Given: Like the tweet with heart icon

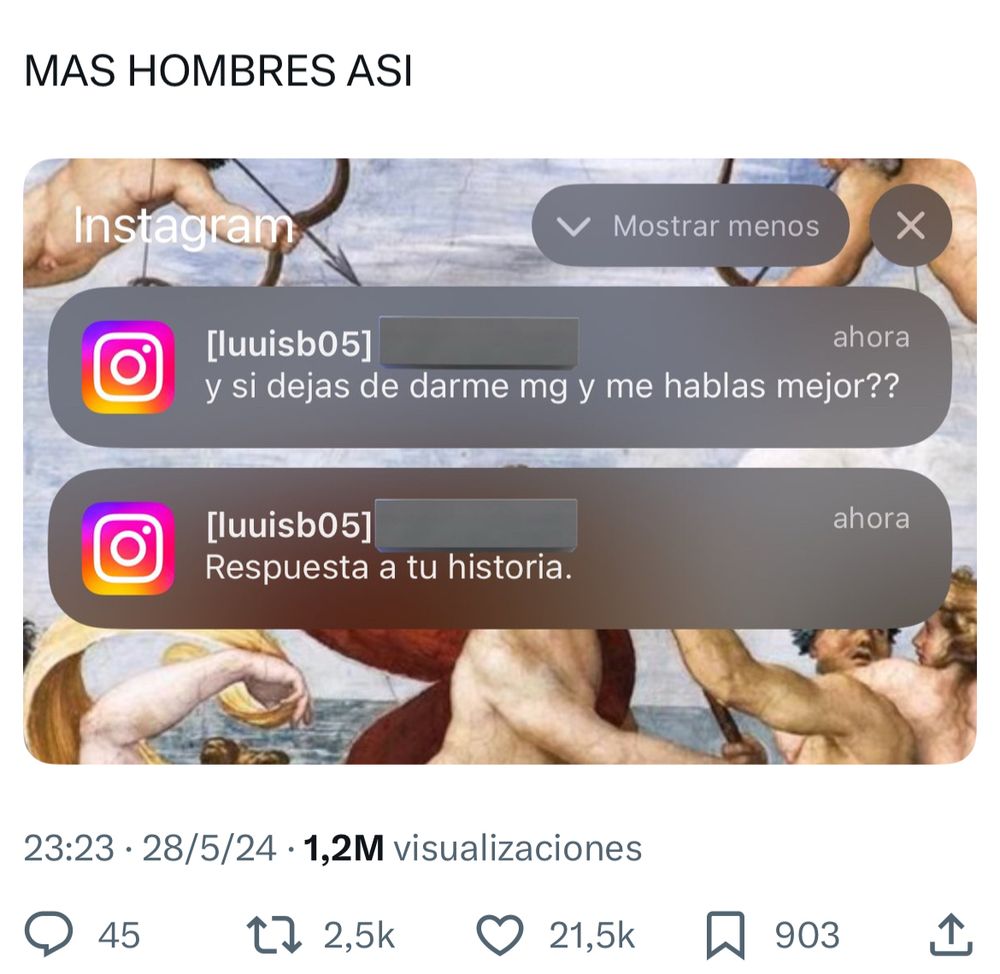Looking at the screenshot, I should pyautogui.click(x=500, y=935).
